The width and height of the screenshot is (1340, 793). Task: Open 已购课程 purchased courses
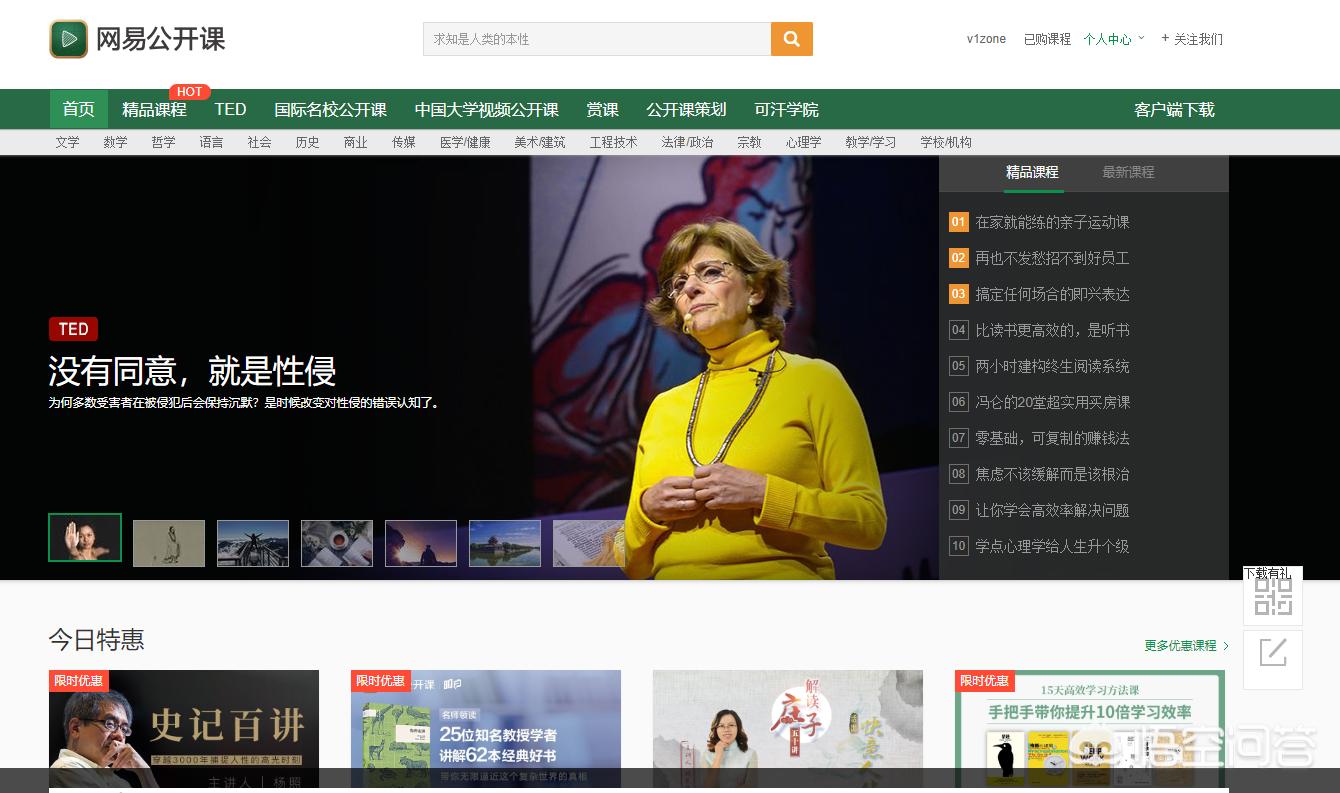1047,39
